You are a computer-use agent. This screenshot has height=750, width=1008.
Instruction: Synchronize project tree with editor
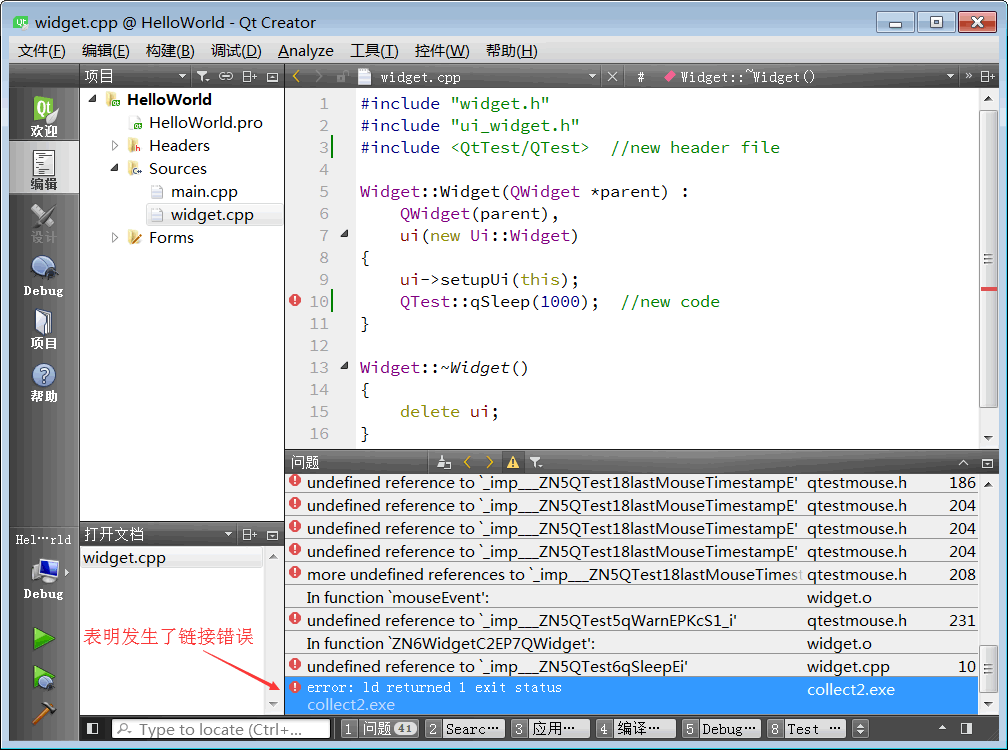pos(226,76)
